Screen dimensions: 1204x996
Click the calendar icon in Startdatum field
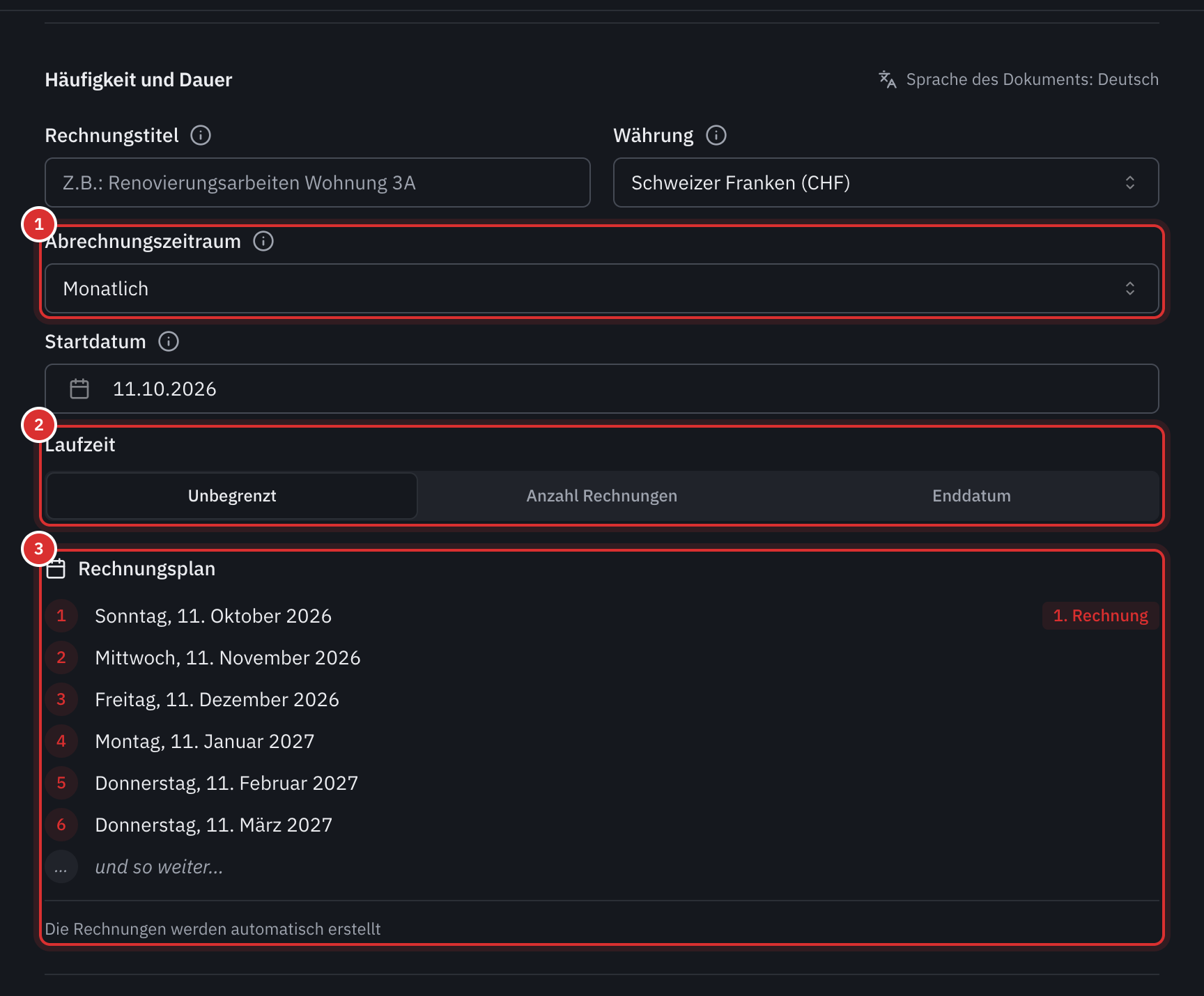pyautogui.click(x=79, y=389)
